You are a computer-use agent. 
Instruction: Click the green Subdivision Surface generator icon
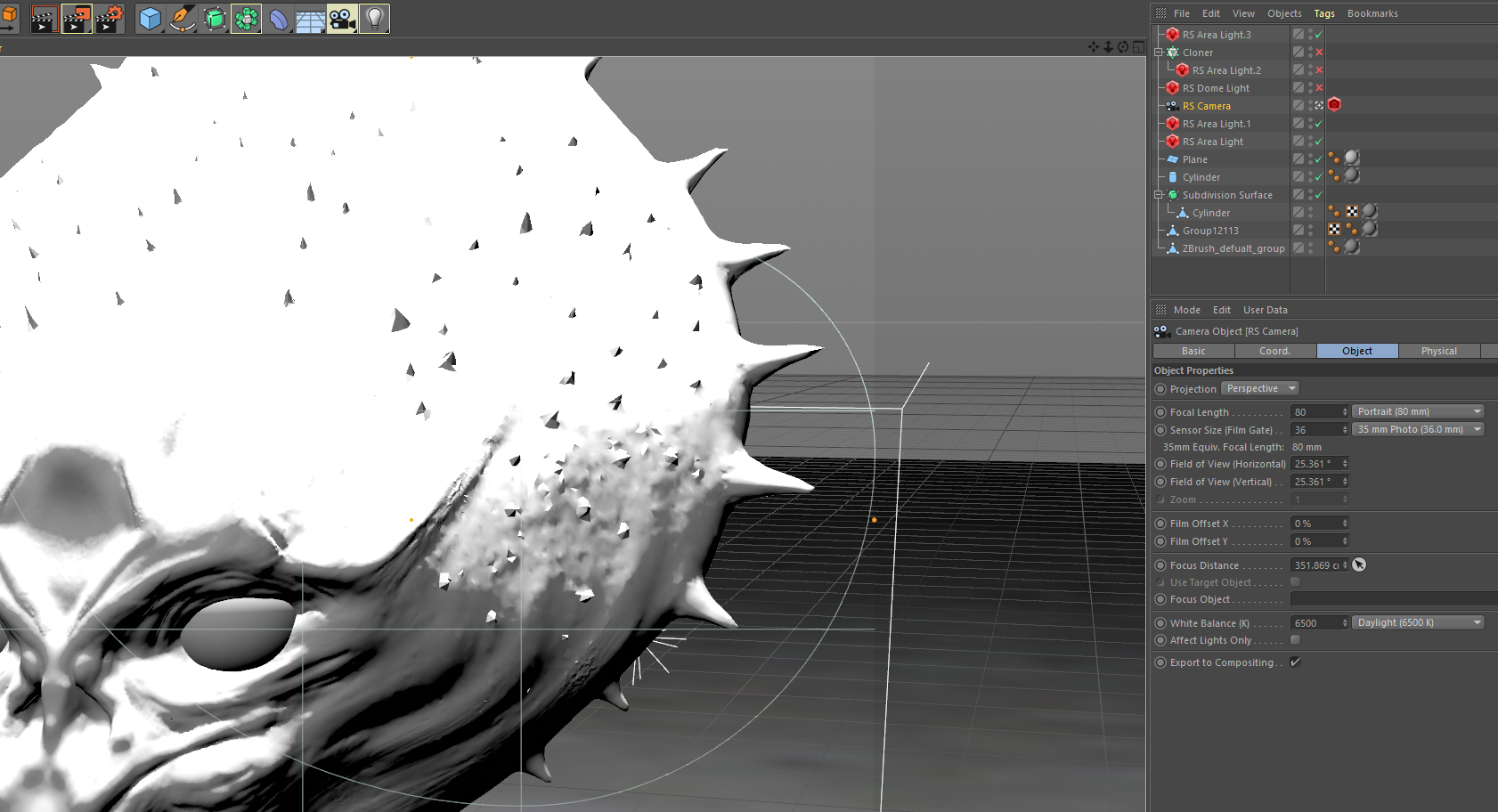[214, 19]
